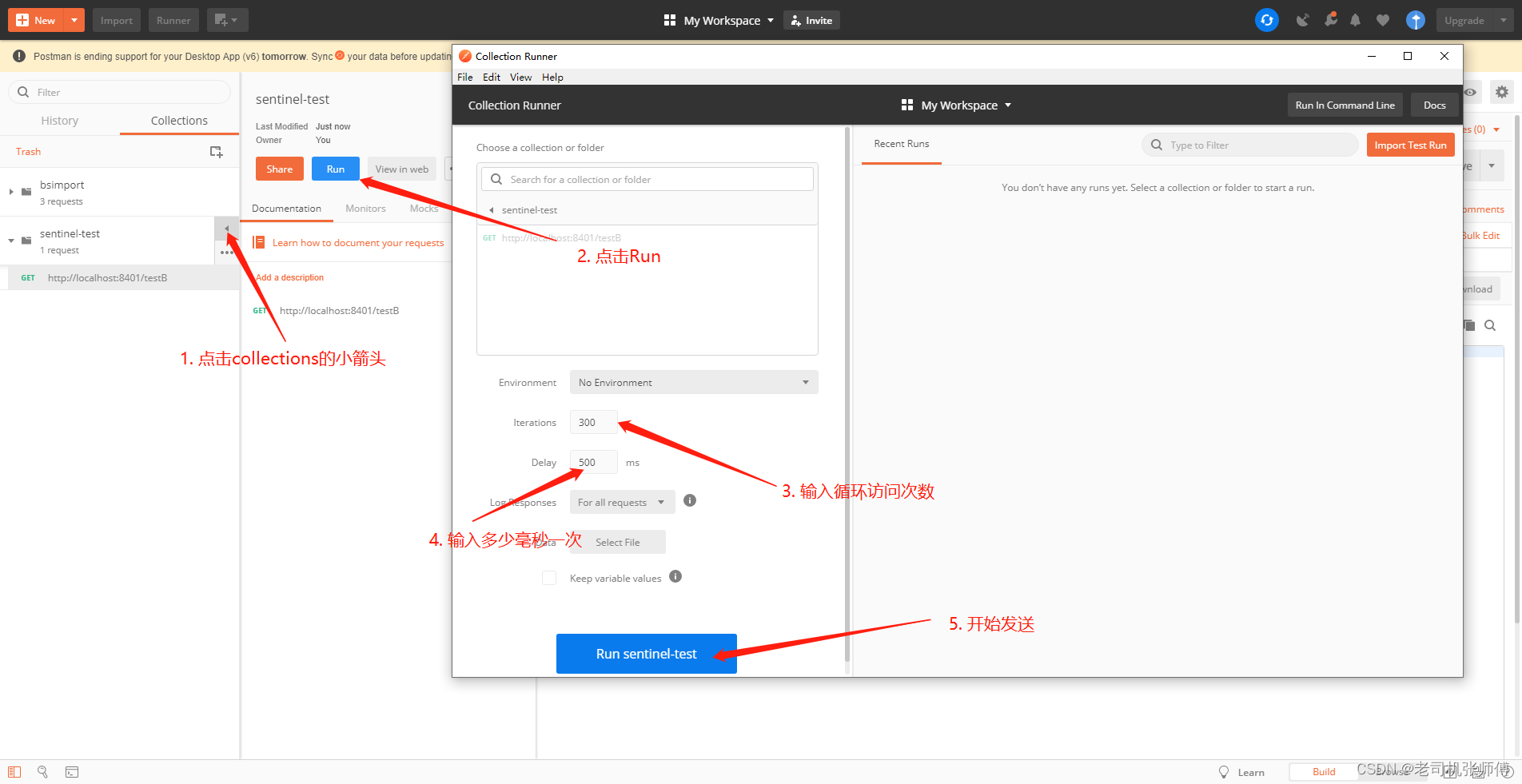Click the info icon beside Log Responses
The height and width of the screenshot is (784, 1522).
click(x=690, y=500)
